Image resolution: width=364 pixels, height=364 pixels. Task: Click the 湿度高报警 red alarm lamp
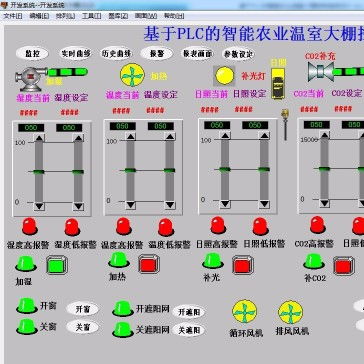(x=30, y=226)
